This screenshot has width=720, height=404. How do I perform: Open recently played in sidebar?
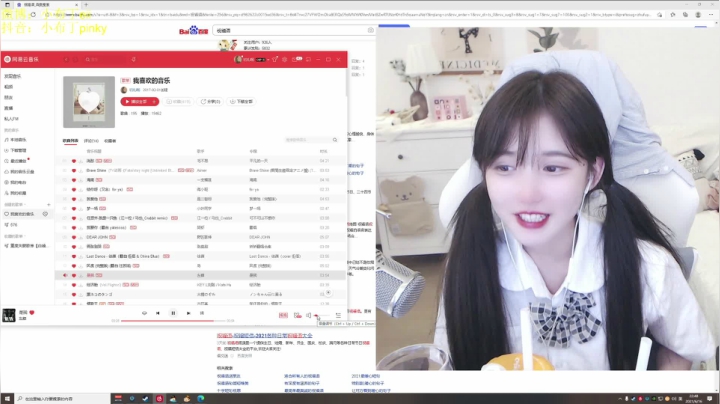[16, 161]
